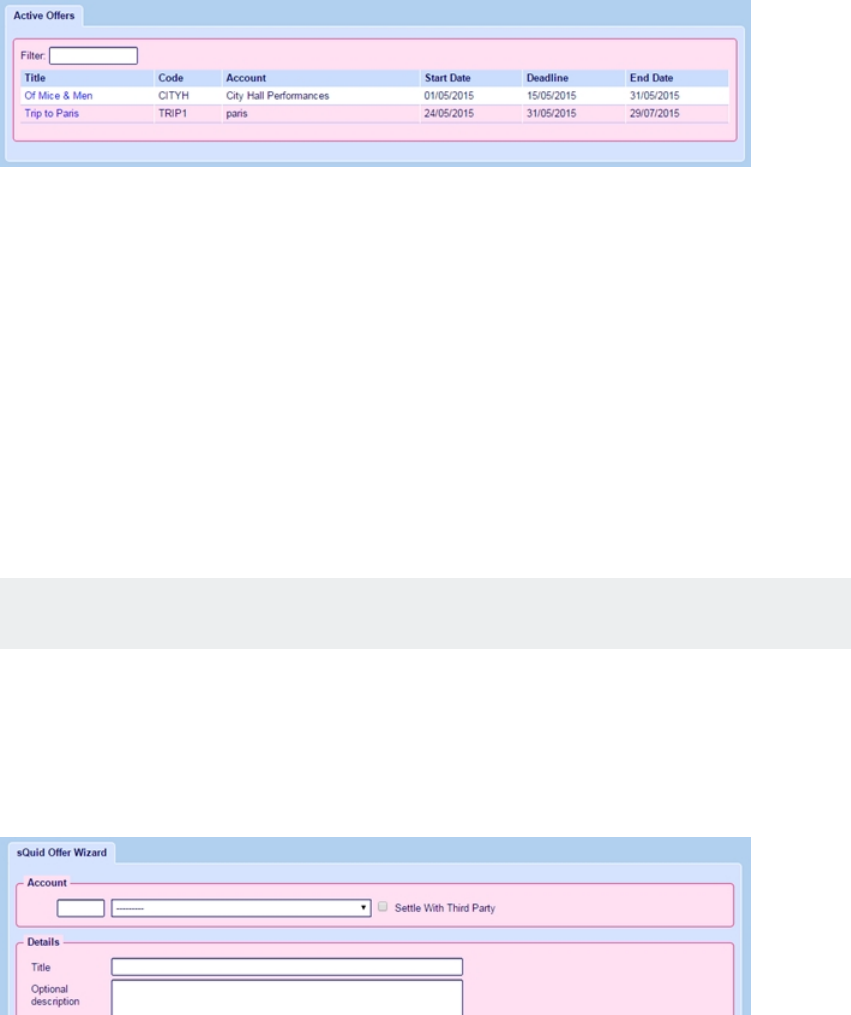Select Of Mice & Men end date 31/05/2015
851x1015 pixels.
point(655,96)
